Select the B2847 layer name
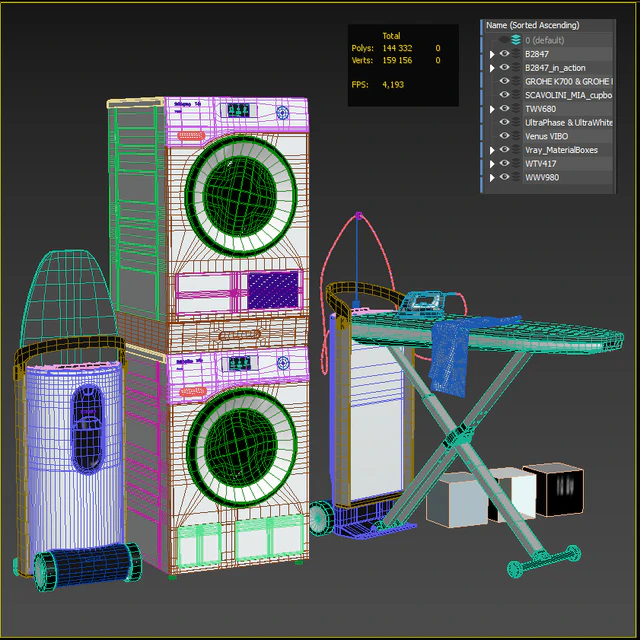The width and height of the screenshot is (640, 640). [537, 54]
